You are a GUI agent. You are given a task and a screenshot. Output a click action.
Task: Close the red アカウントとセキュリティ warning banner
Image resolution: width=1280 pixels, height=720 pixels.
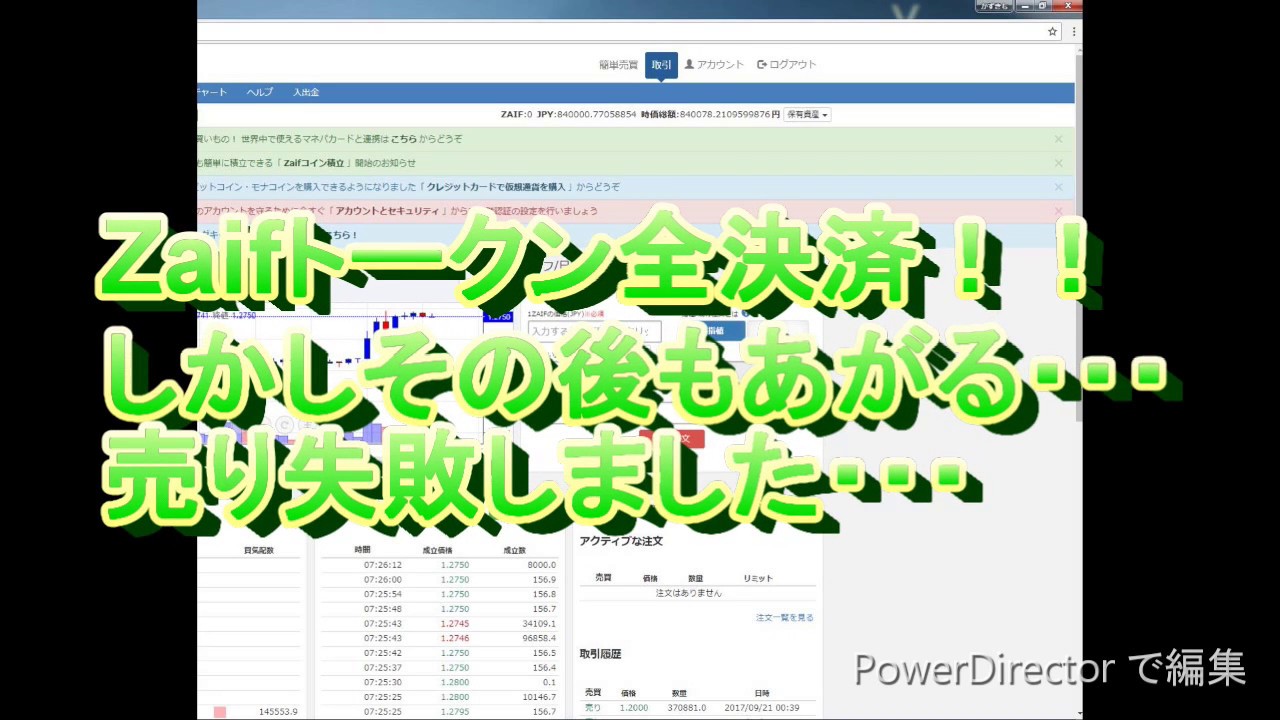point(1058,211)
